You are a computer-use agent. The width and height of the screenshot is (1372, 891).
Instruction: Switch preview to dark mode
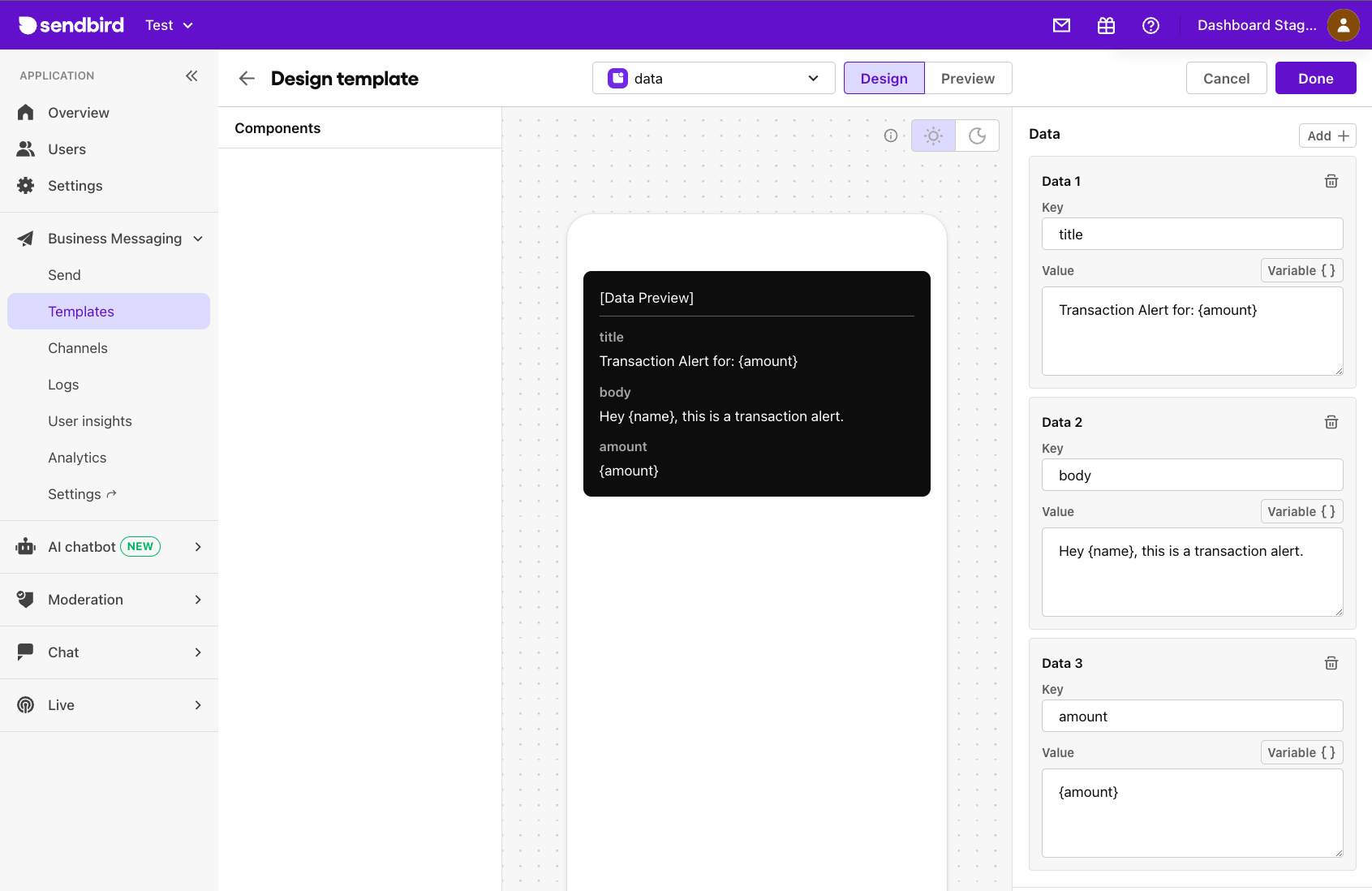click(x=977, y=136)
